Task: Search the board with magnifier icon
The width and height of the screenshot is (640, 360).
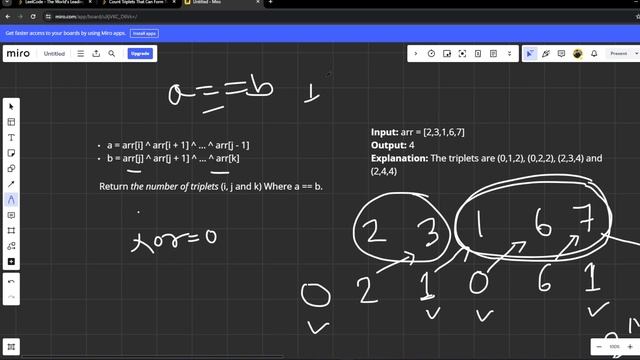Action: coord(111,53)
